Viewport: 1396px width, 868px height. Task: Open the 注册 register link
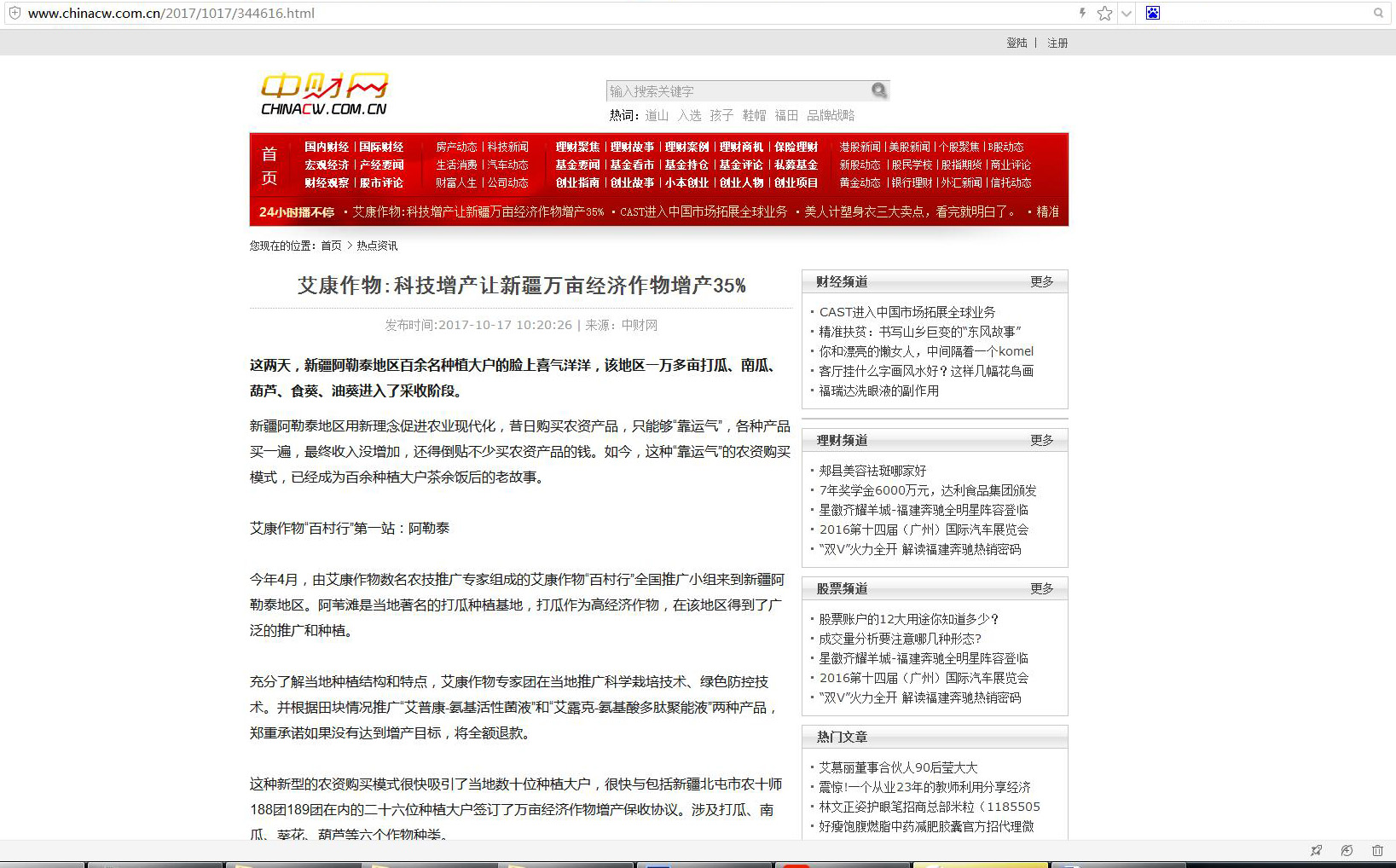(x=1057, y=43)
